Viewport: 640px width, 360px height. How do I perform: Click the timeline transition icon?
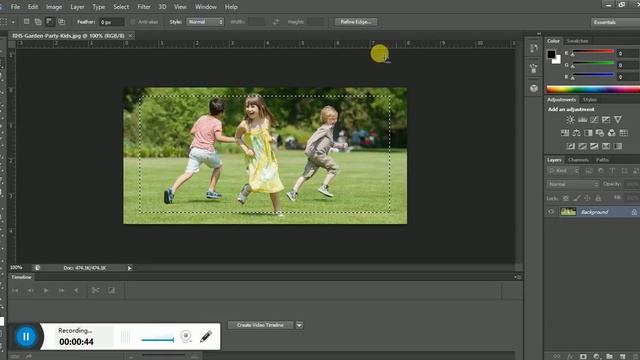click(x=111, y=290)
